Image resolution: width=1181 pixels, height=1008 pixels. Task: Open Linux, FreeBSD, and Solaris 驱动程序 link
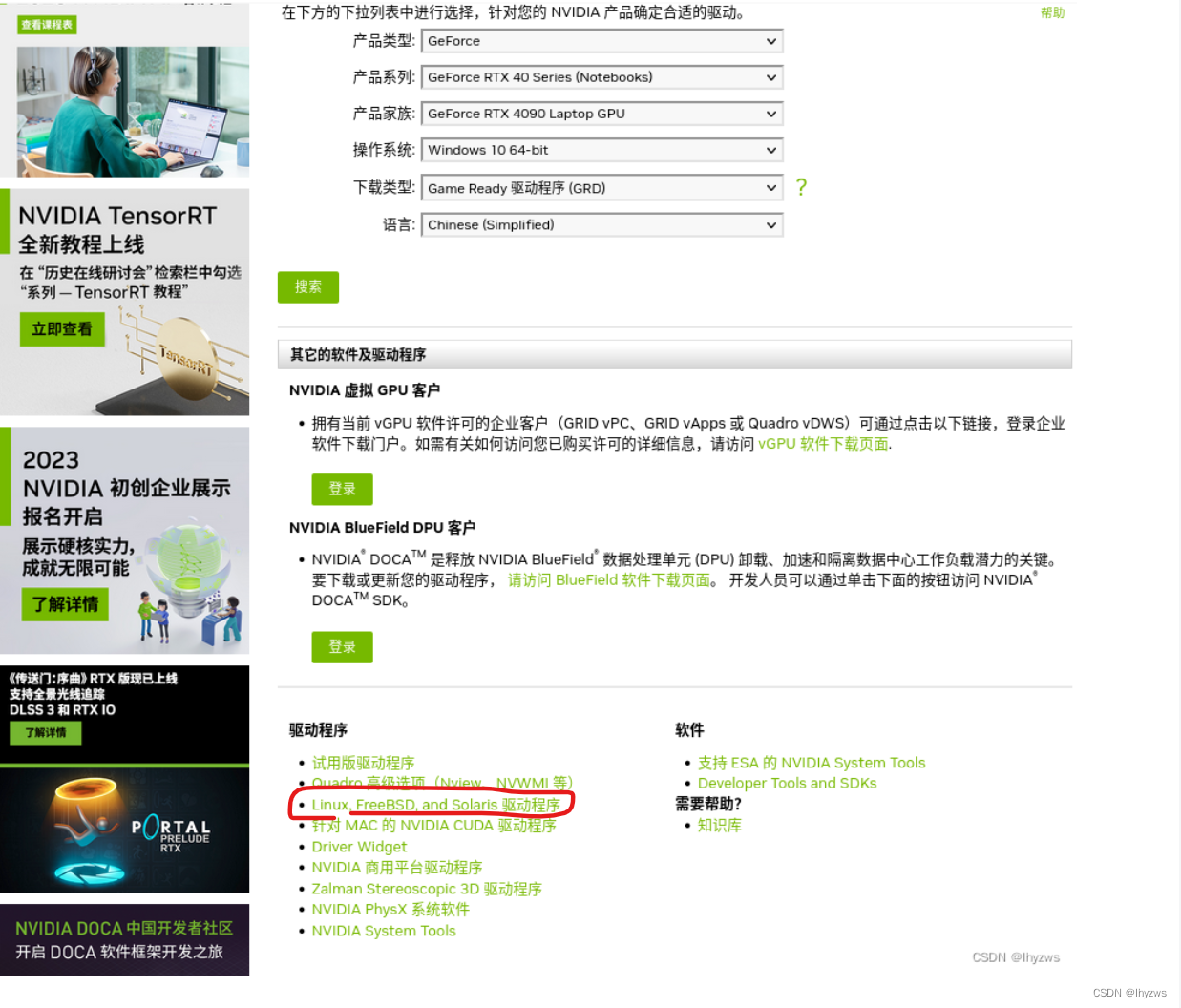click(x=435, y=805)
